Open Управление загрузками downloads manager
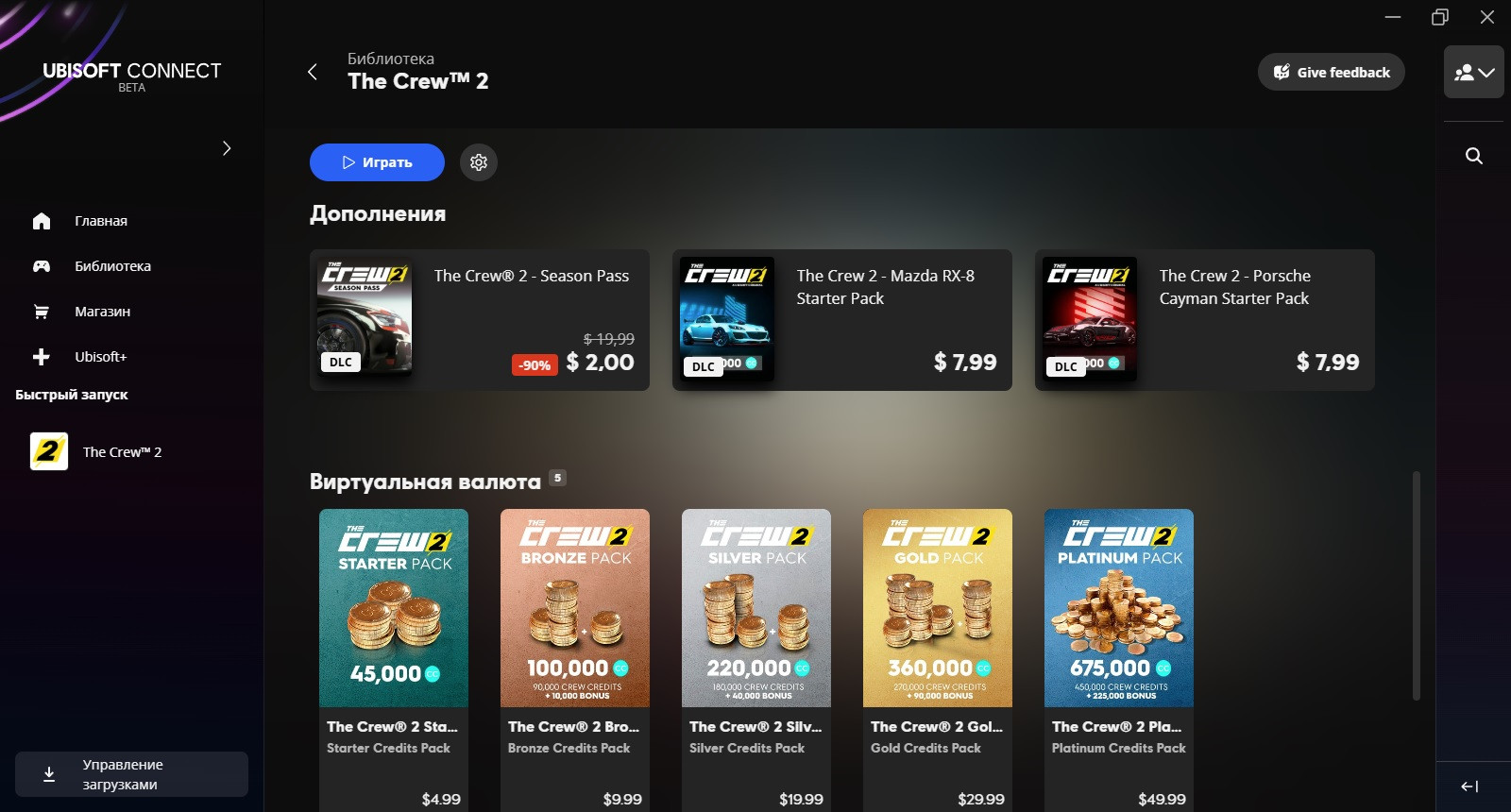The height and width of the screenshot is (812, 1511). pyautogui.click(x=131, y=774)
